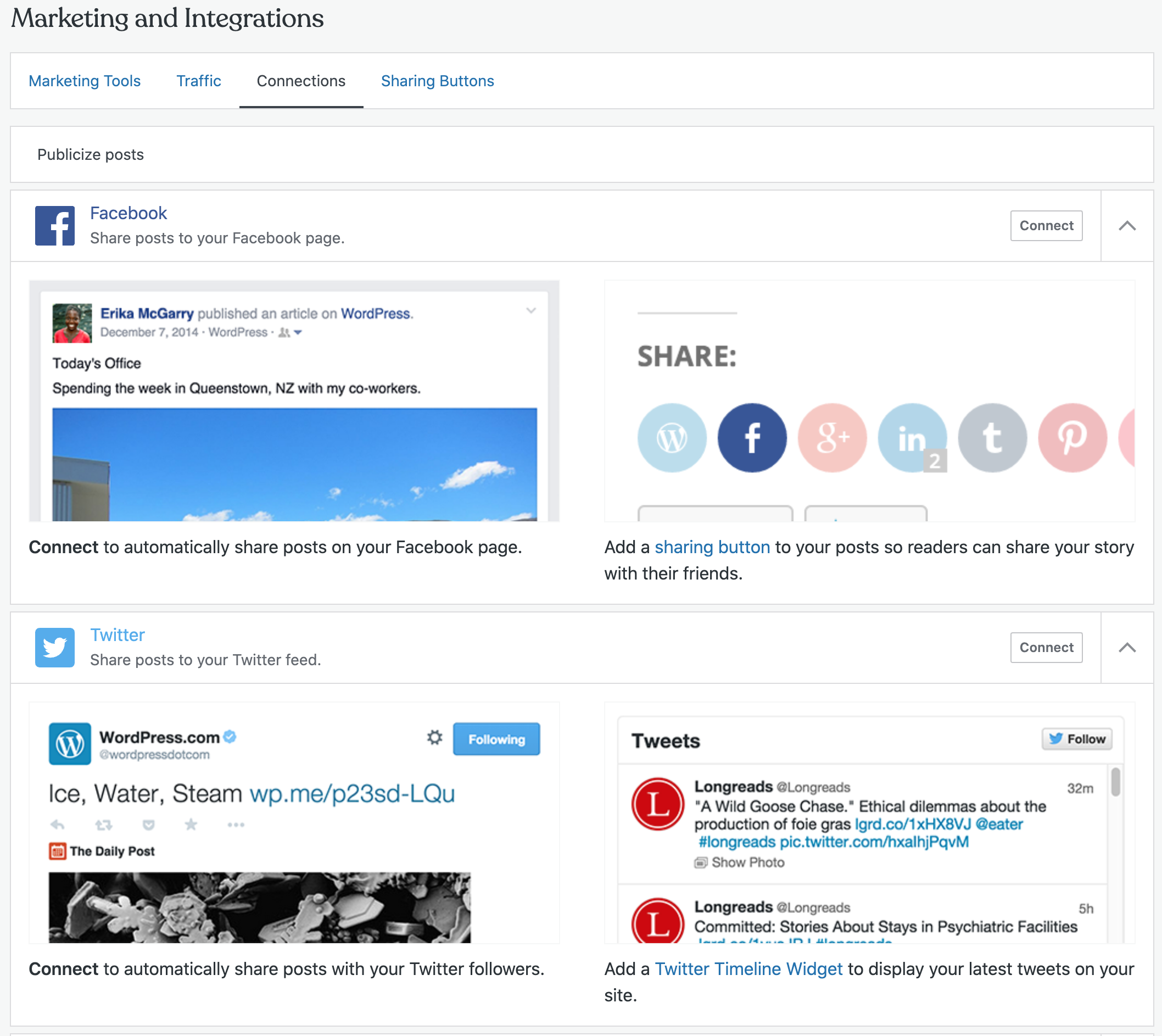The image size is (1162, 1036).
Task: Click the three-dots more icon under tweet
Action: [x=236, y=825]
